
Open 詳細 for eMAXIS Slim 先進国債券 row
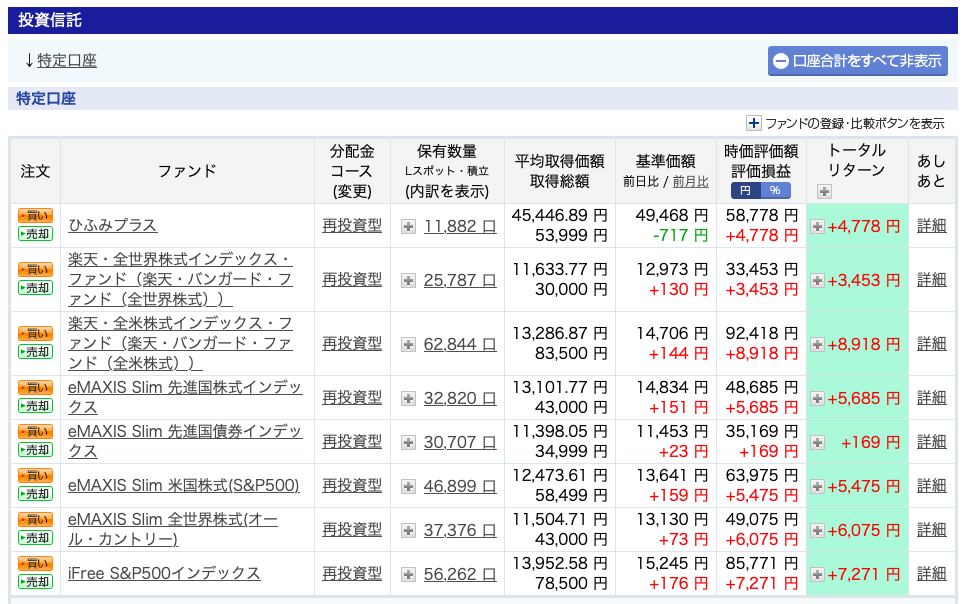coord(932,441)
